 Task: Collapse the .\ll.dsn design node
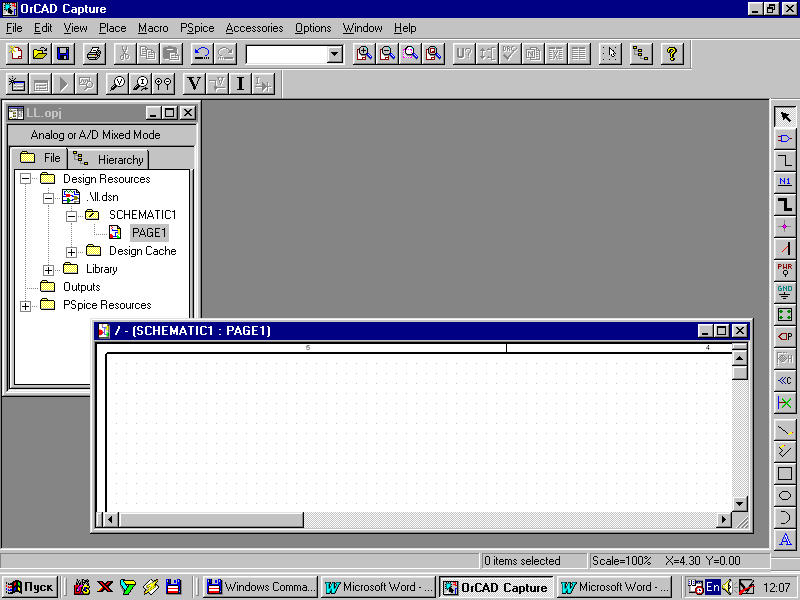(x=48, y=197)
